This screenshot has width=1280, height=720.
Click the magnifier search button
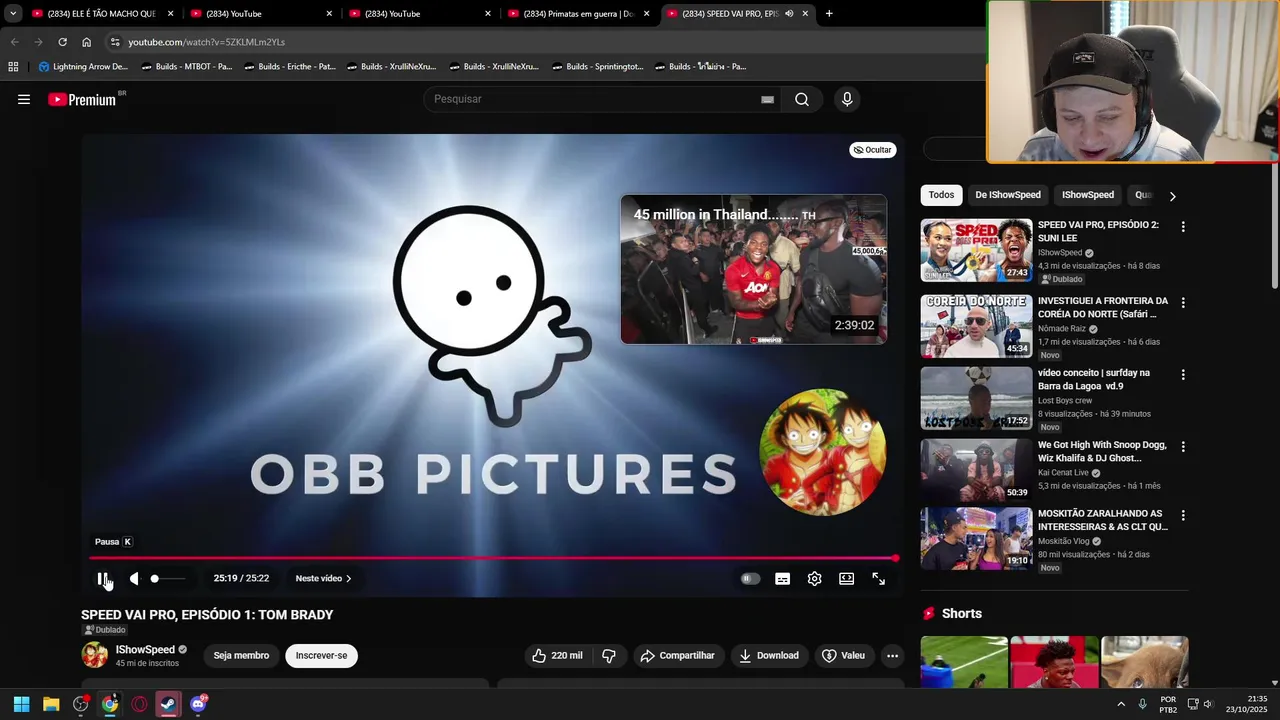pyautogui.click(x=802, y=99)
